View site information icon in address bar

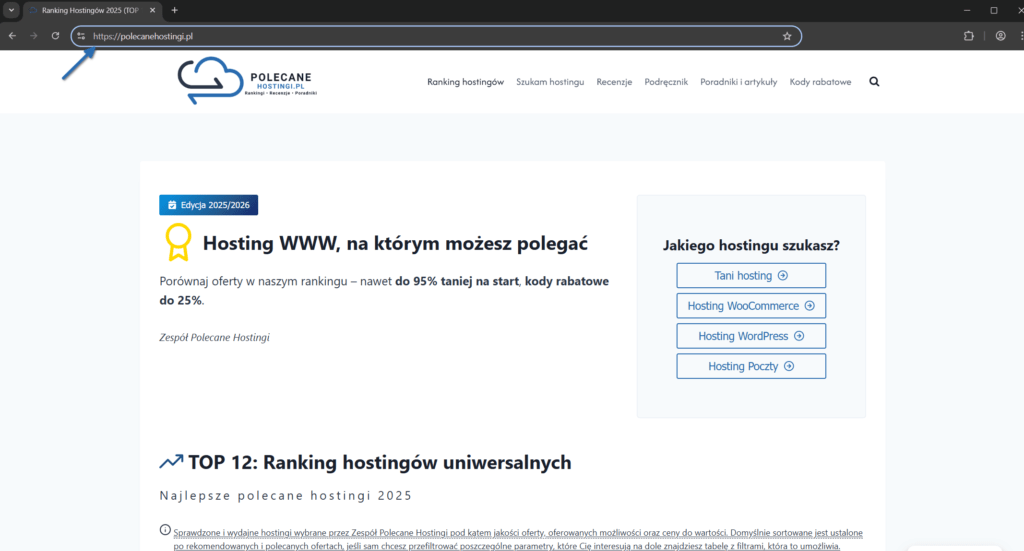pyautogui.click(x=82, y=36)
